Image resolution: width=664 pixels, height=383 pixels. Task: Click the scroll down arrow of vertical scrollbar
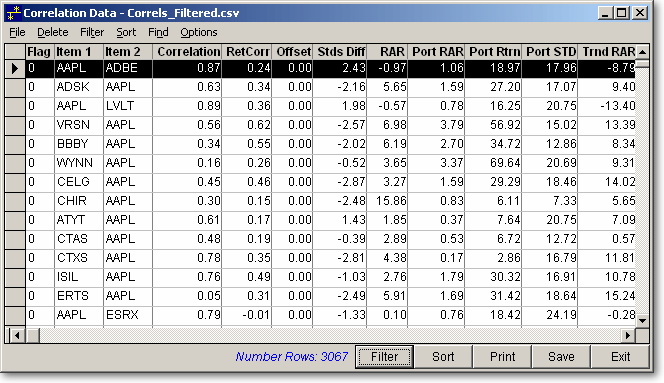pos(642,320)
